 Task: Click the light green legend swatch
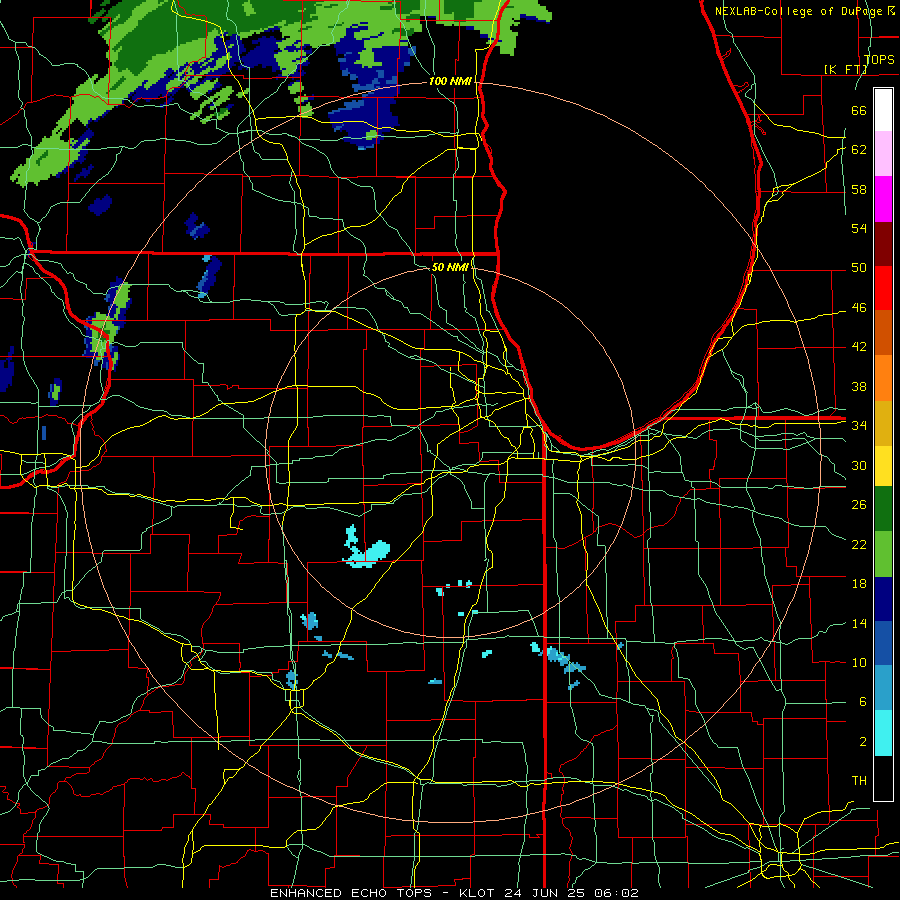(883, 553)
